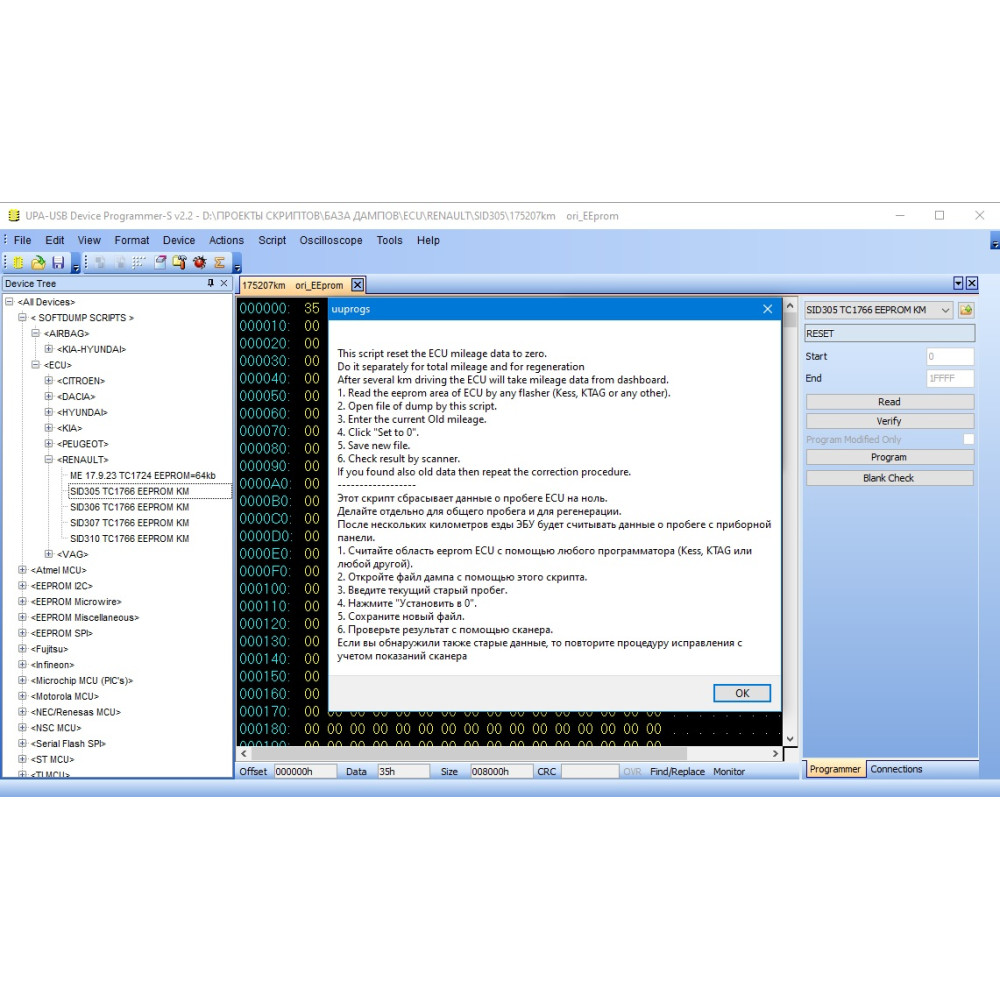The width and height of the screenshot is (1000, 1000).
Task: Open a dump file via folder icon
Action: coord(38,262)
